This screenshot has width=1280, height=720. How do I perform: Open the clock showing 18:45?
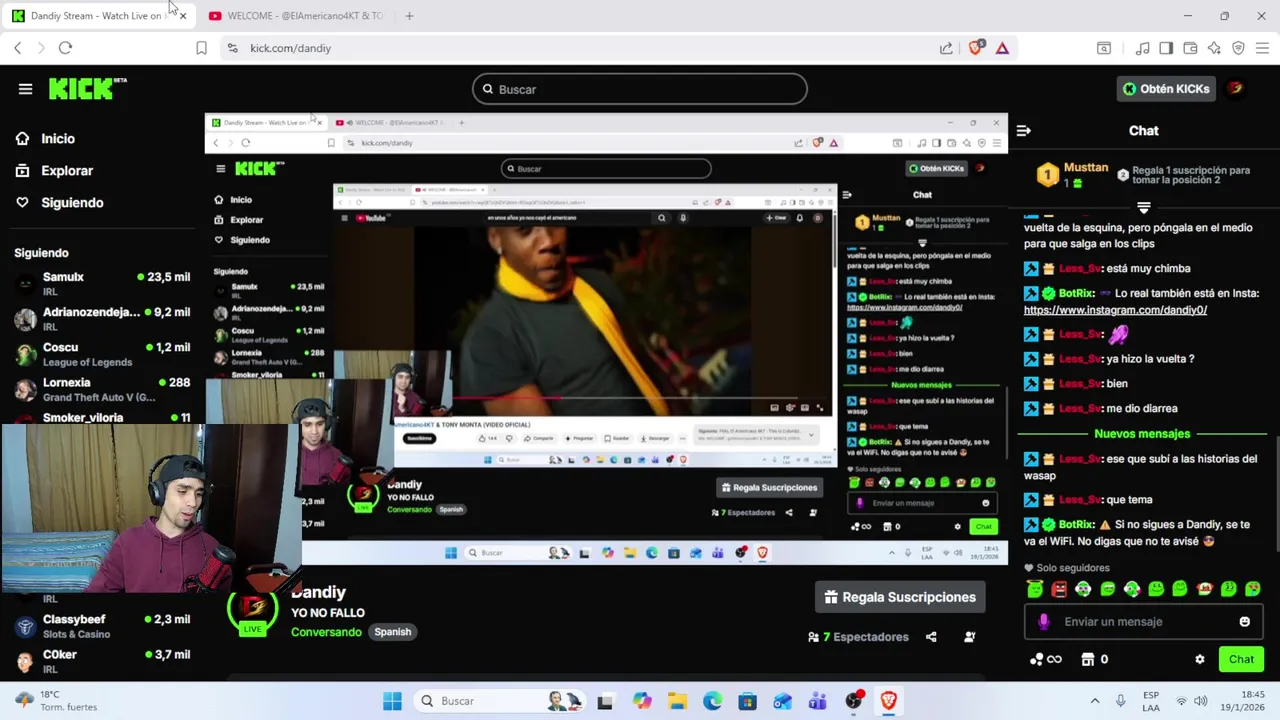(x=1241, y=700)
